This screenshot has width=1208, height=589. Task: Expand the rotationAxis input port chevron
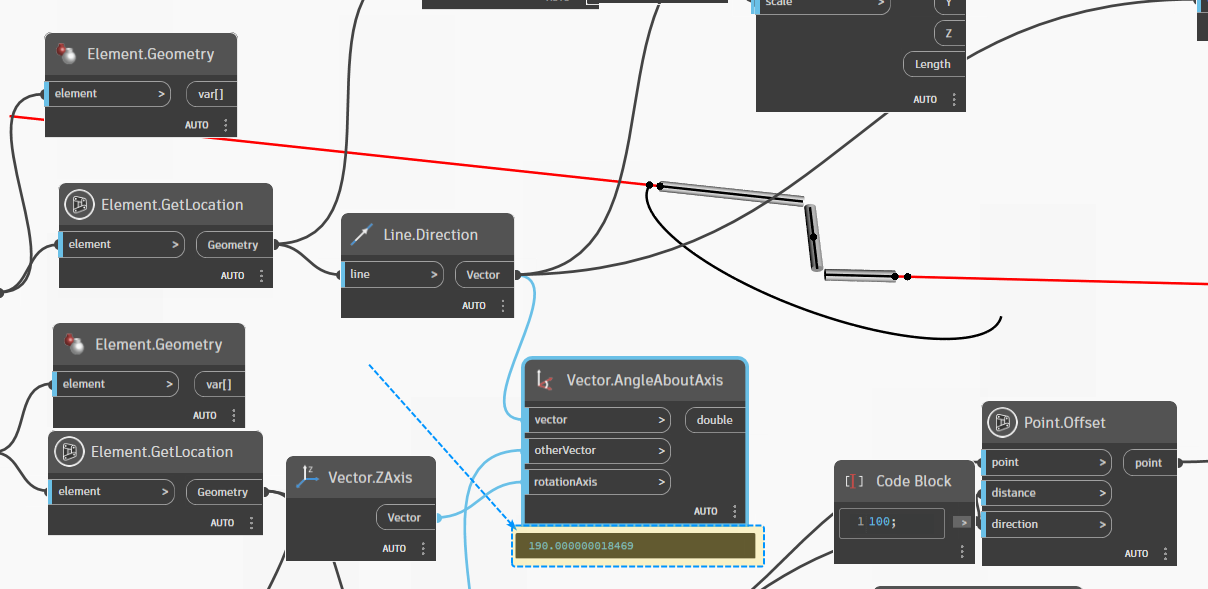click(661, 482)
